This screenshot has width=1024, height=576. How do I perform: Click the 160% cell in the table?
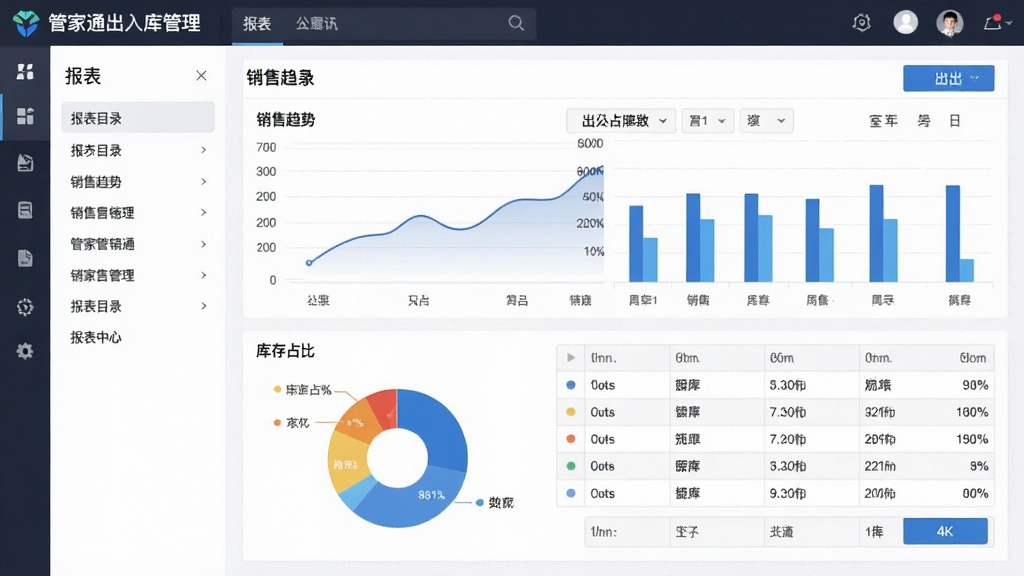[x=972, y=412]
